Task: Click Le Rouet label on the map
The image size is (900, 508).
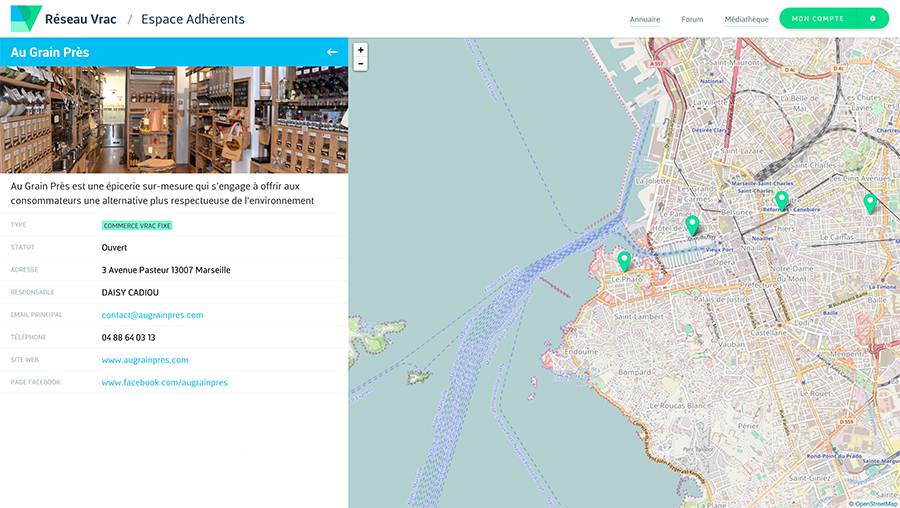Action: click(x=816, y=393)
